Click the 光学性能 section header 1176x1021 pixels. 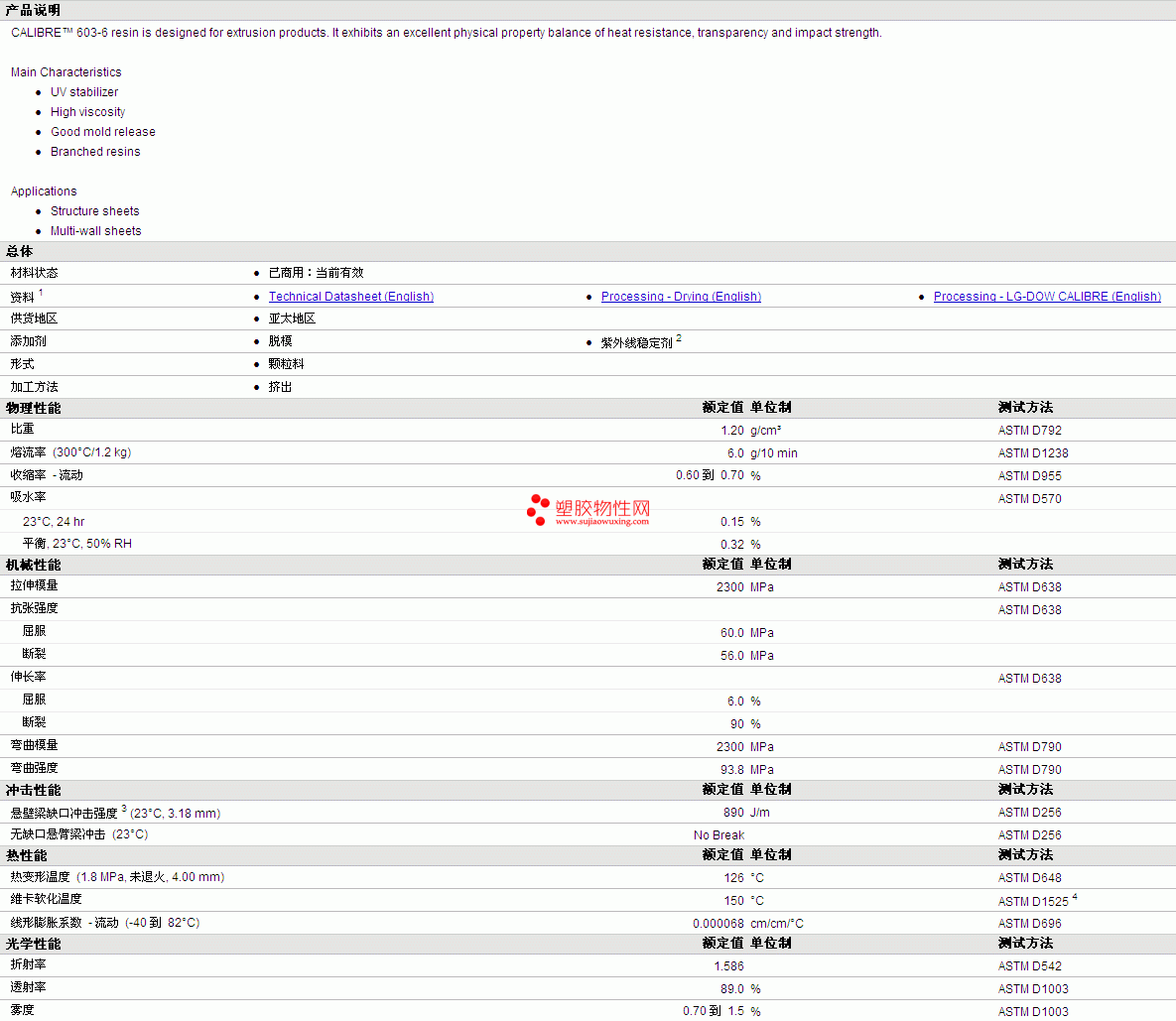[x=33, y=944]
